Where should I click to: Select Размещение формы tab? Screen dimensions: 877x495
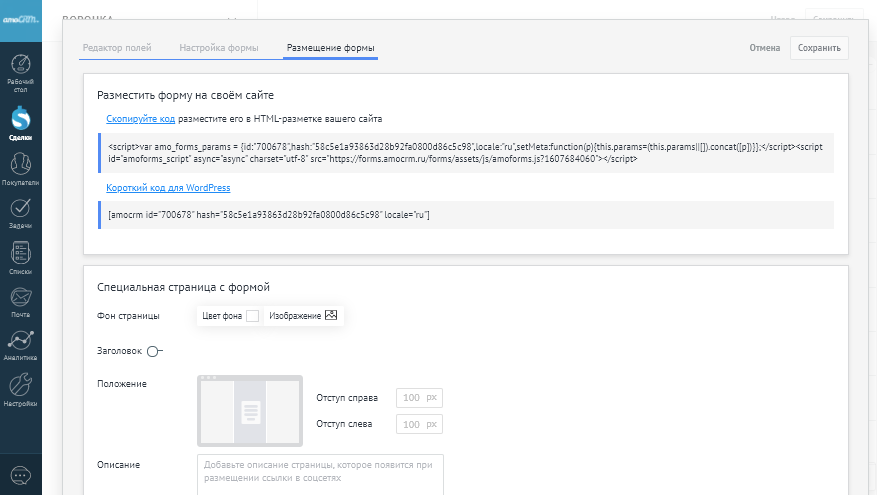[331, 48]
